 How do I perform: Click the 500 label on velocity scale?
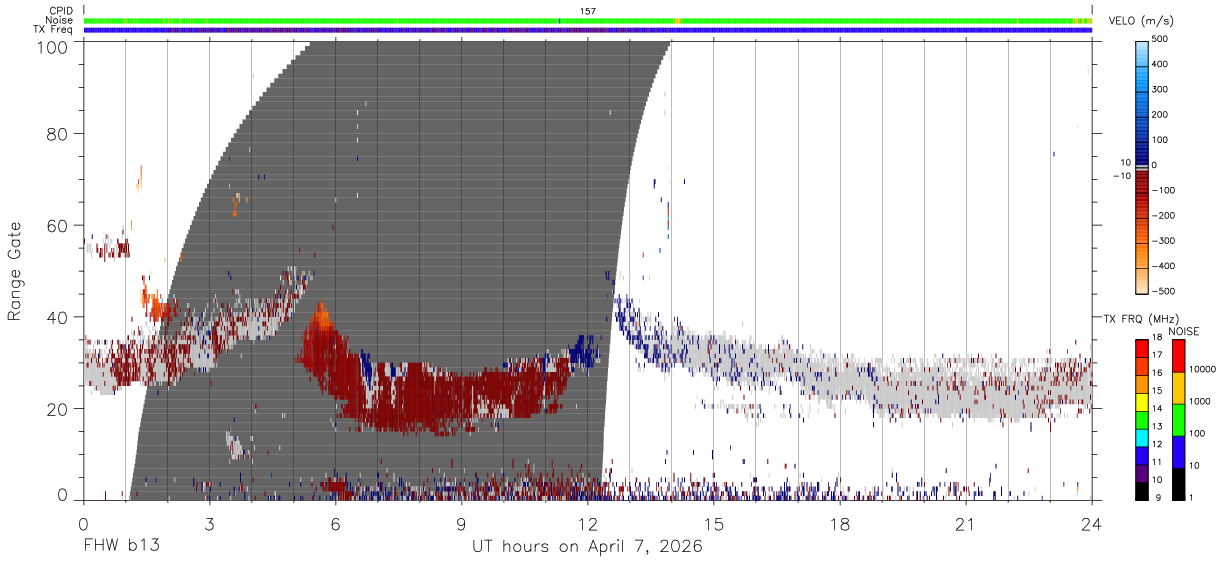(x=1160, y=39)
